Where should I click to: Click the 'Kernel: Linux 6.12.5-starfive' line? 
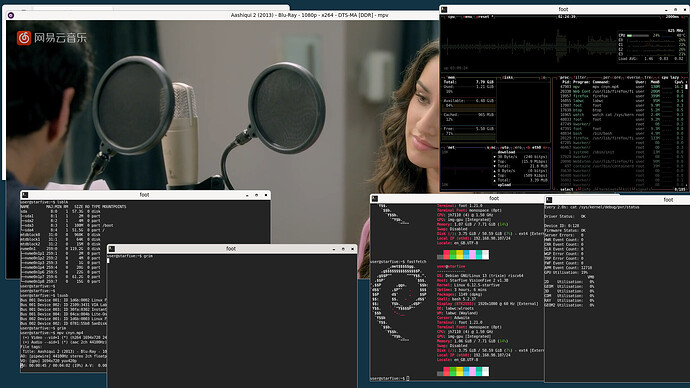[x=468, y=285]
